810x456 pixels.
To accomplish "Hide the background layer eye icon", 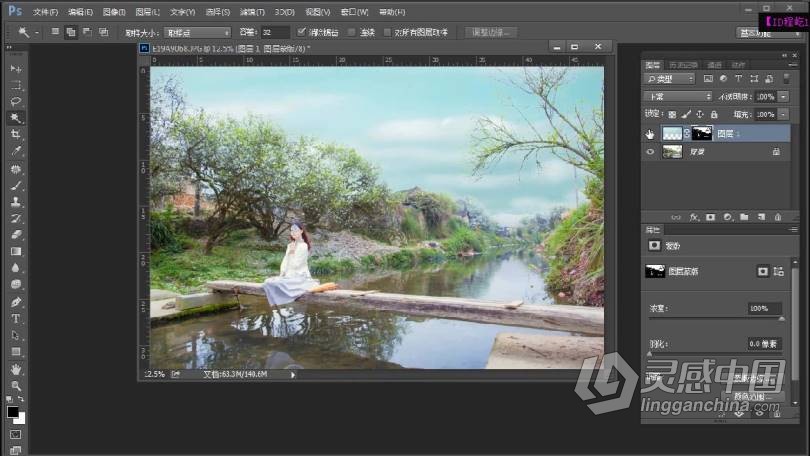I will [650, 152].
